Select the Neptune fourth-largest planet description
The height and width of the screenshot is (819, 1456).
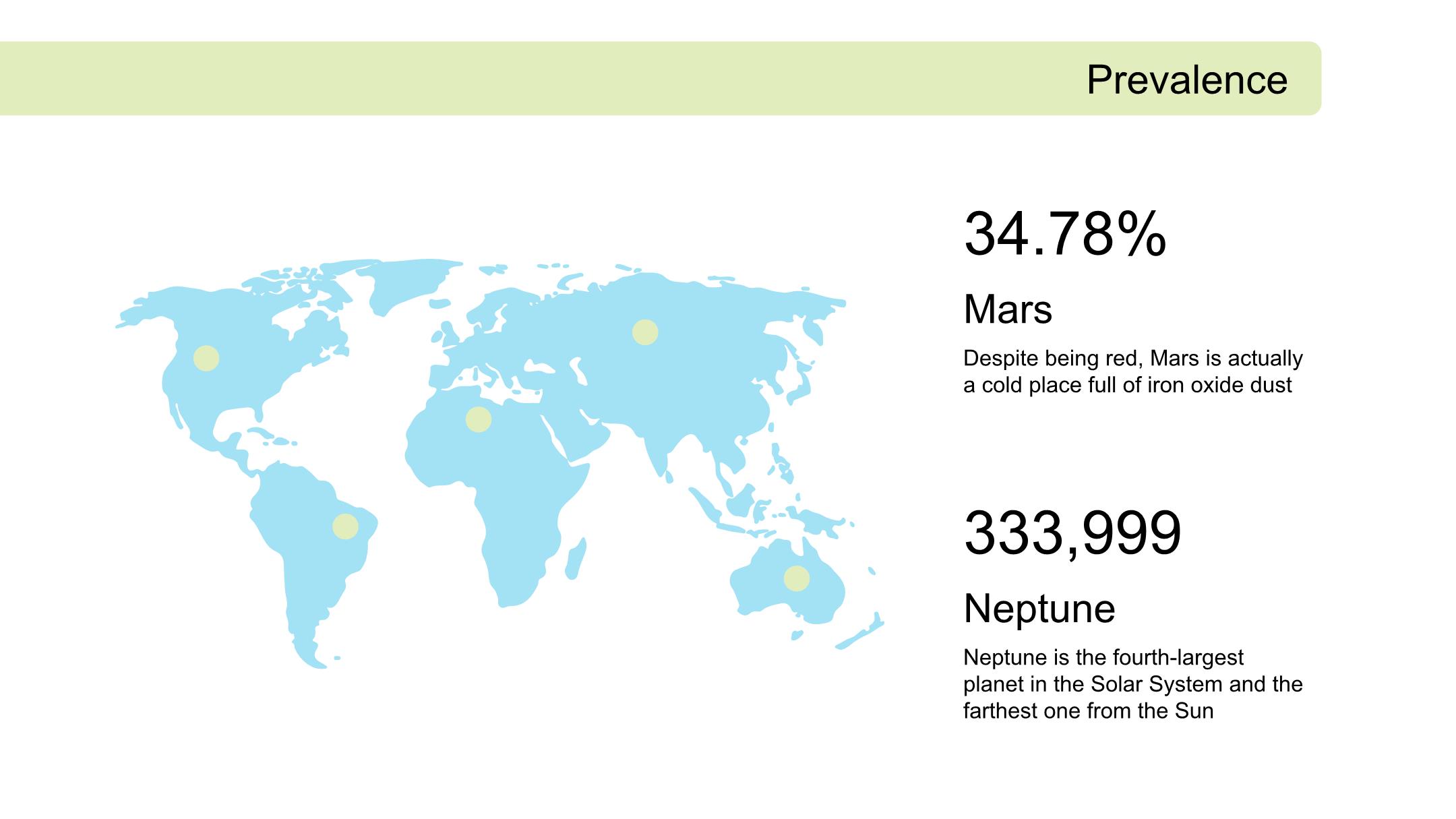click(1132, 684)
